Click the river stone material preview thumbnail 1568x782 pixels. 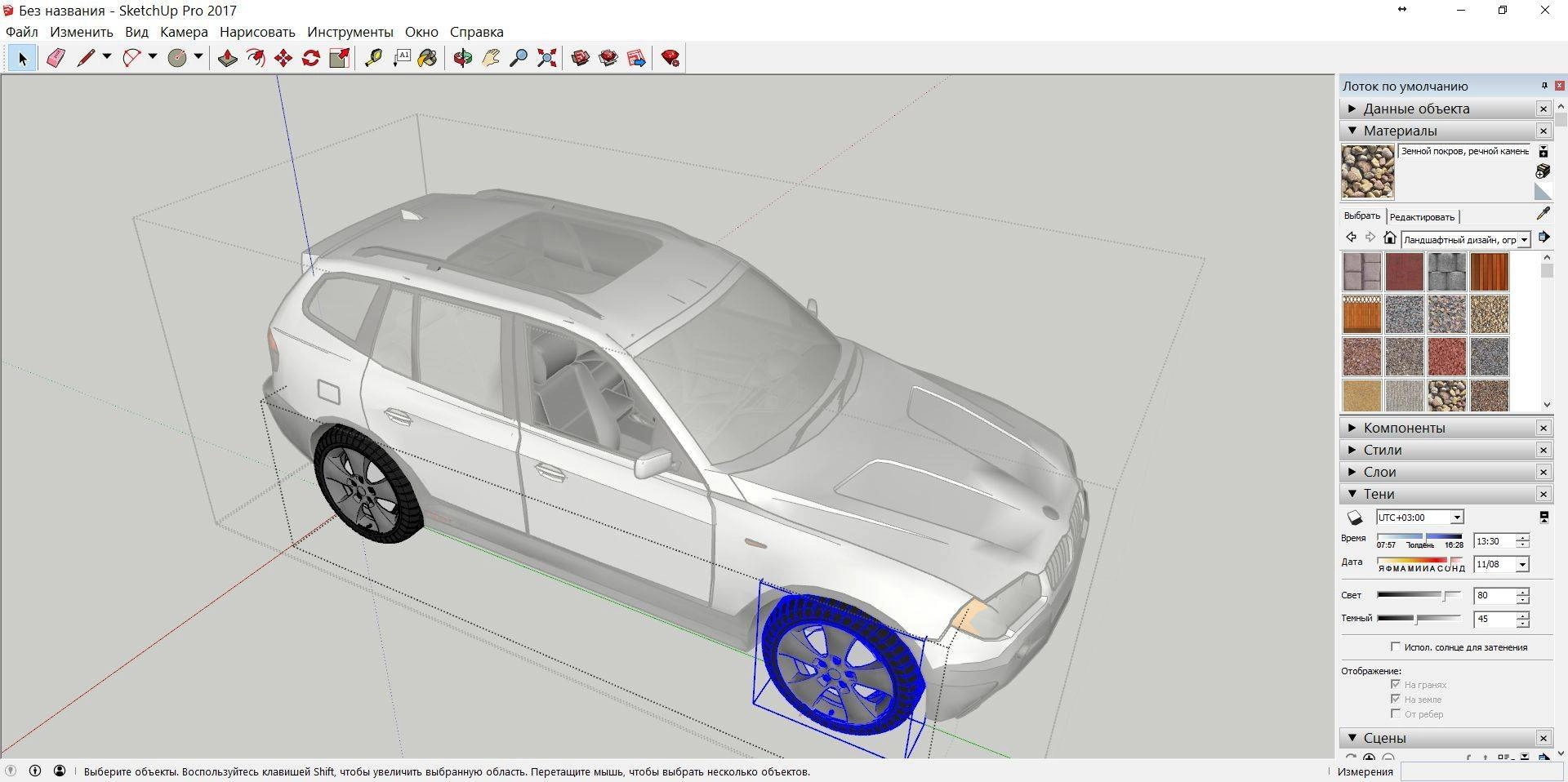pos(1367,172)
